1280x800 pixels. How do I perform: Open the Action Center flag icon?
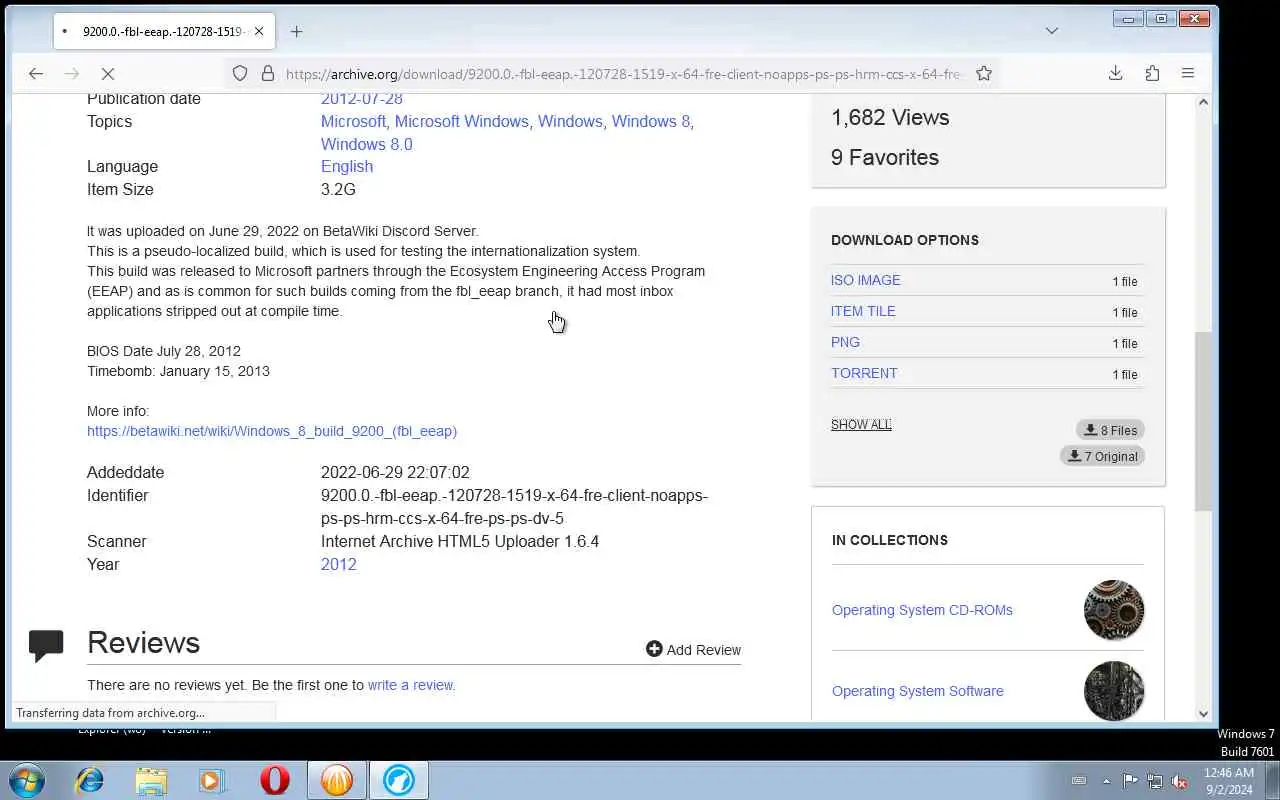tap(1131, 781)
